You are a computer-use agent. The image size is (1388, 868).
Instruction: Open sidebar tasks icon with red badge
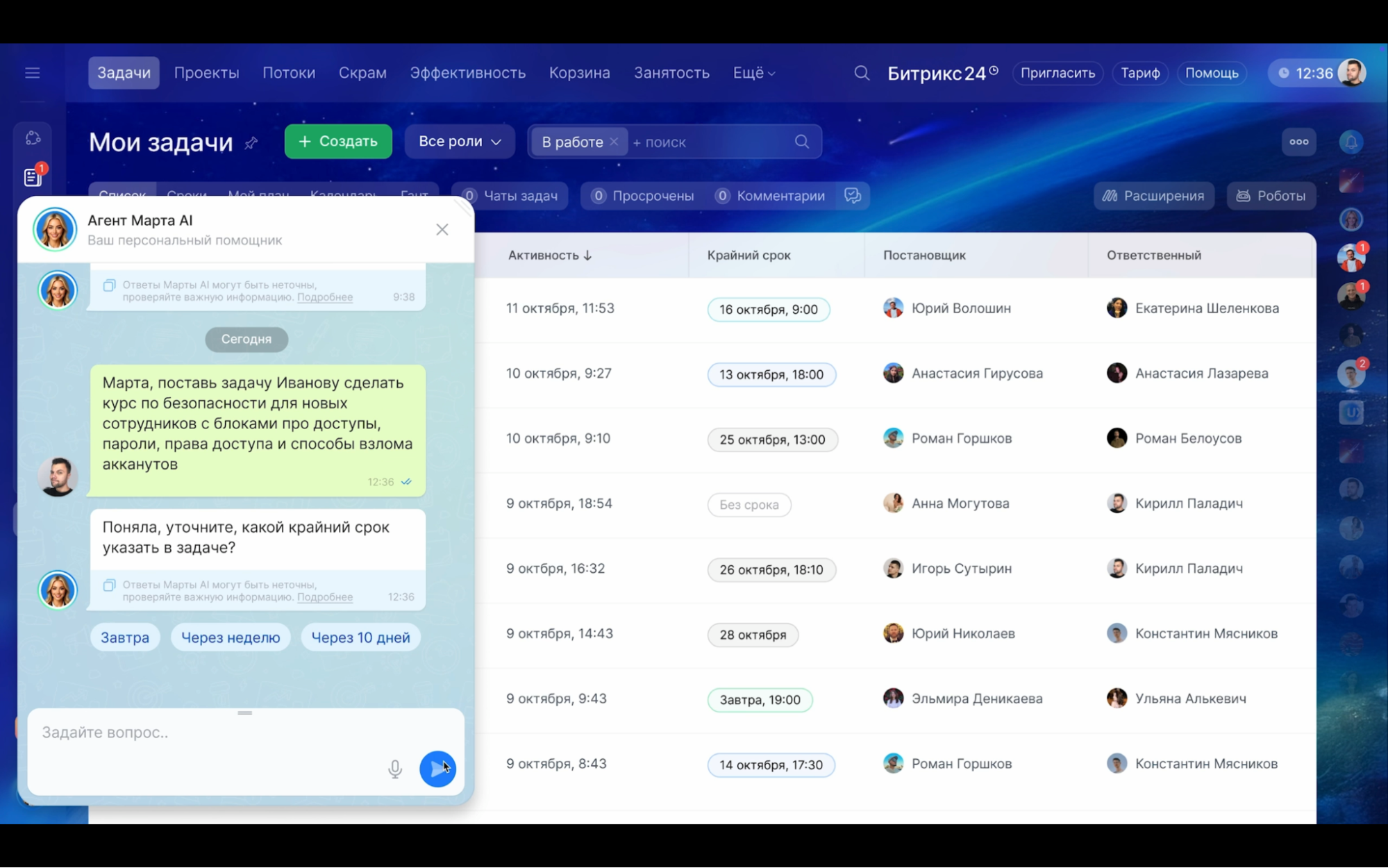(x=33, y=177)
